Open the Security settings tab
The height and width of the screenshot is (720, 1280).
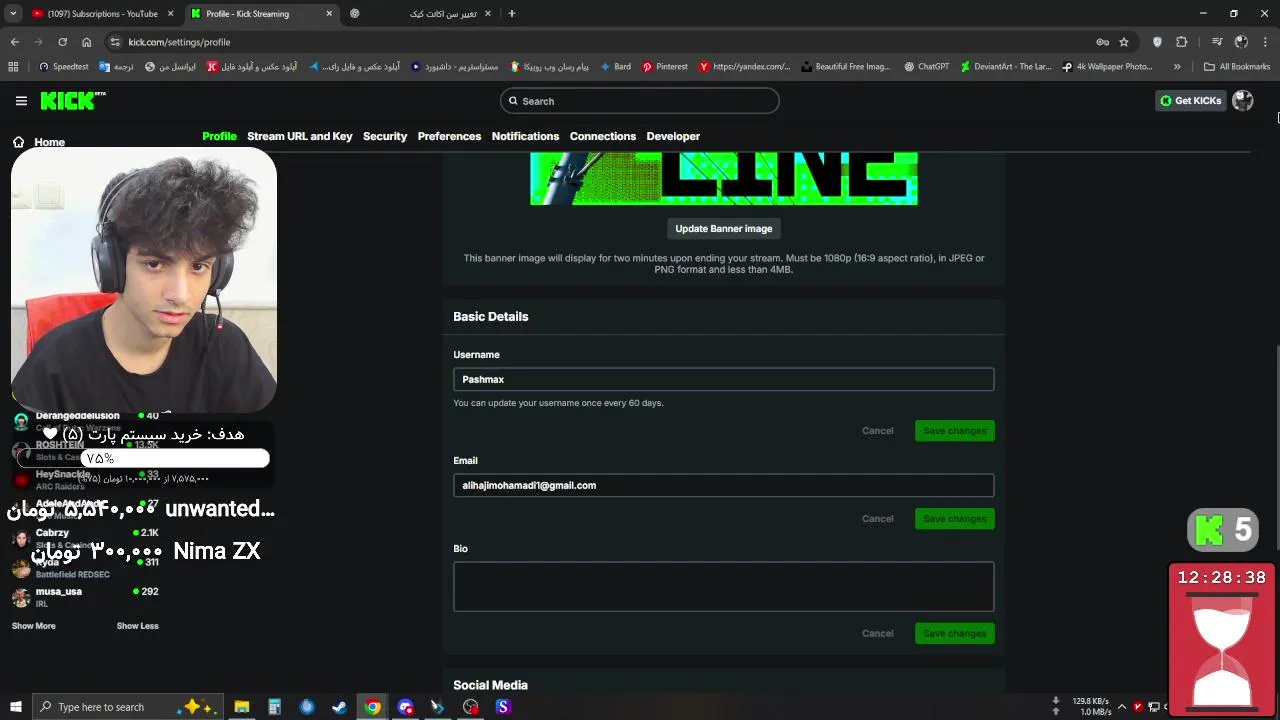click(x=385, y=136)
